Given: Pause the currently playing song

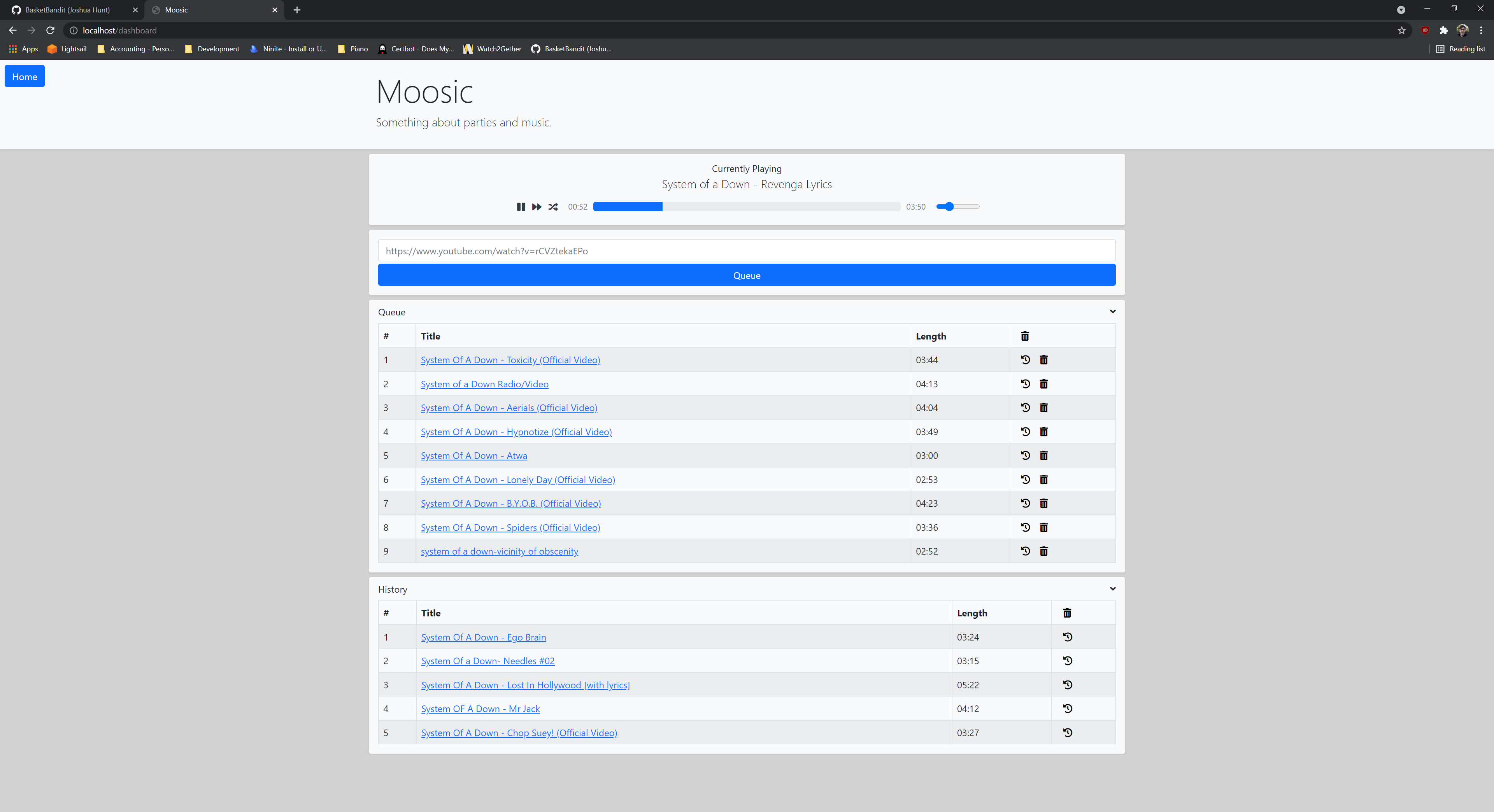Looking at the screenshot, I should [x=521, y=207].
